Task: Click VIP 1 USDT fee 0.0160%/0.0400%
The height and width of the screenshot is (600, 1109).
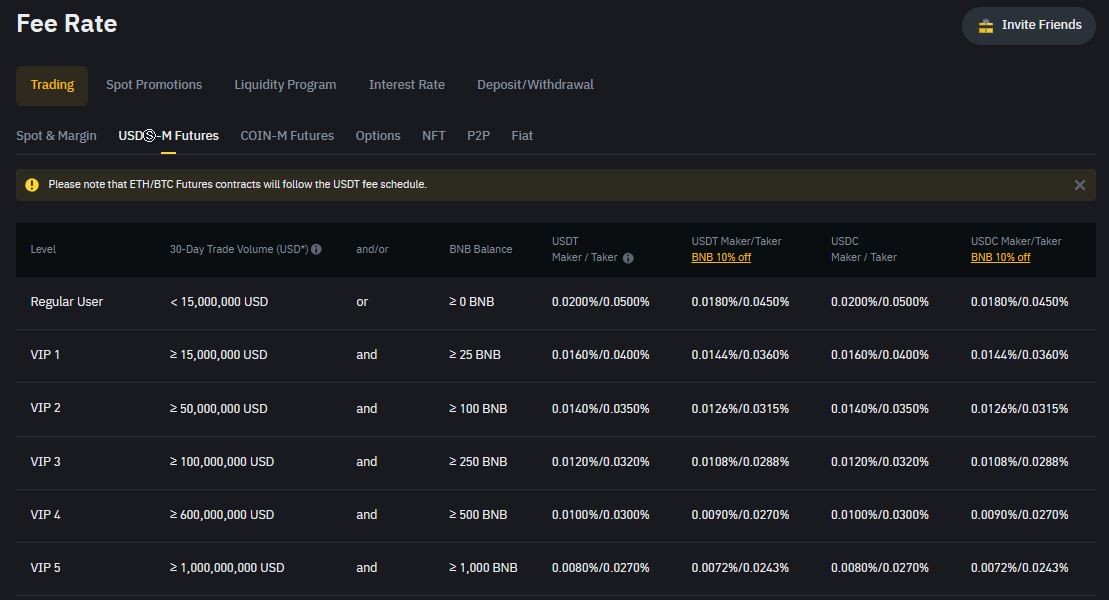Action: (x=600, y=355)
